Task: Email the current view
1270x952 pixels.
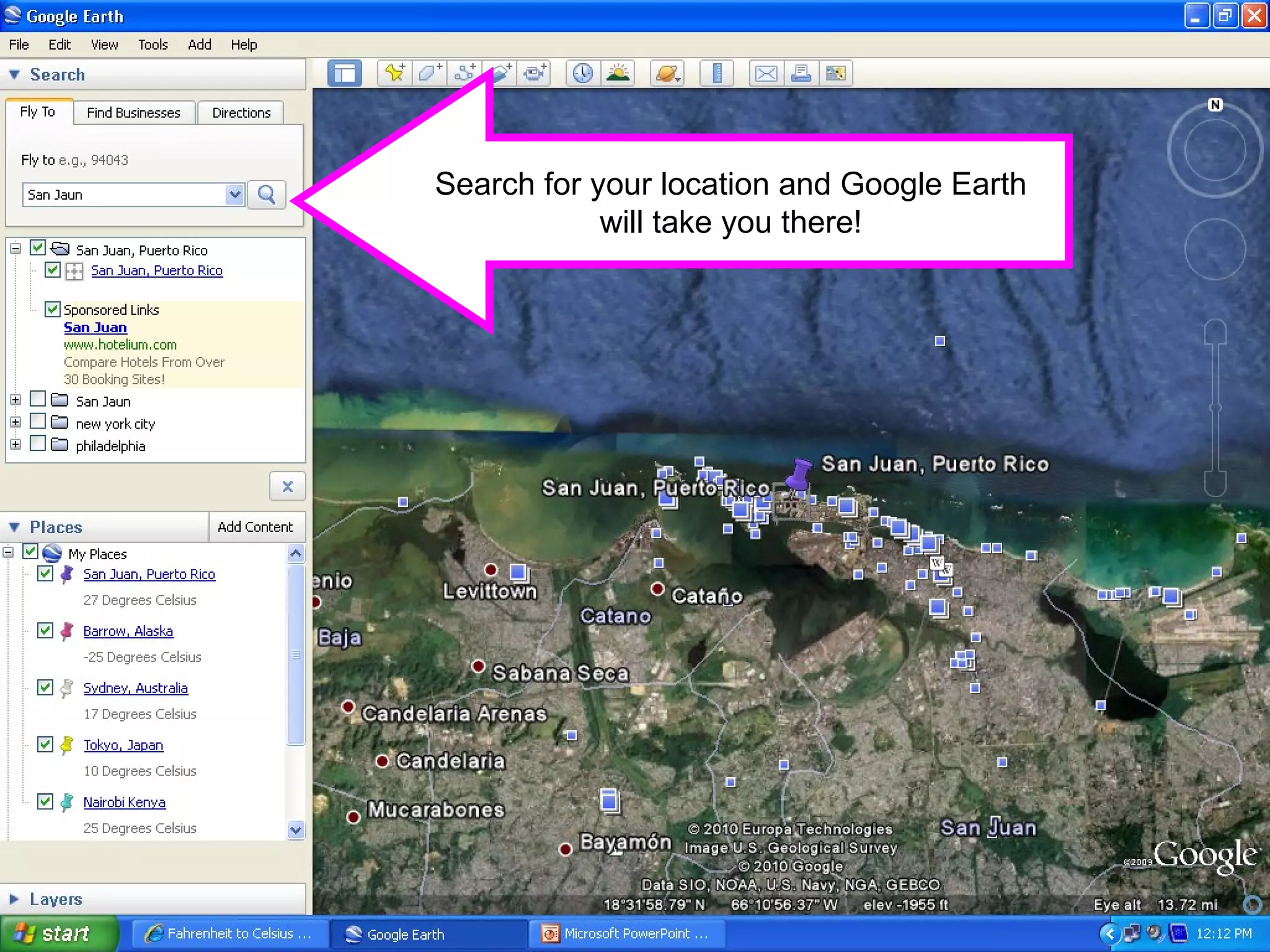Action: (766, 74)
